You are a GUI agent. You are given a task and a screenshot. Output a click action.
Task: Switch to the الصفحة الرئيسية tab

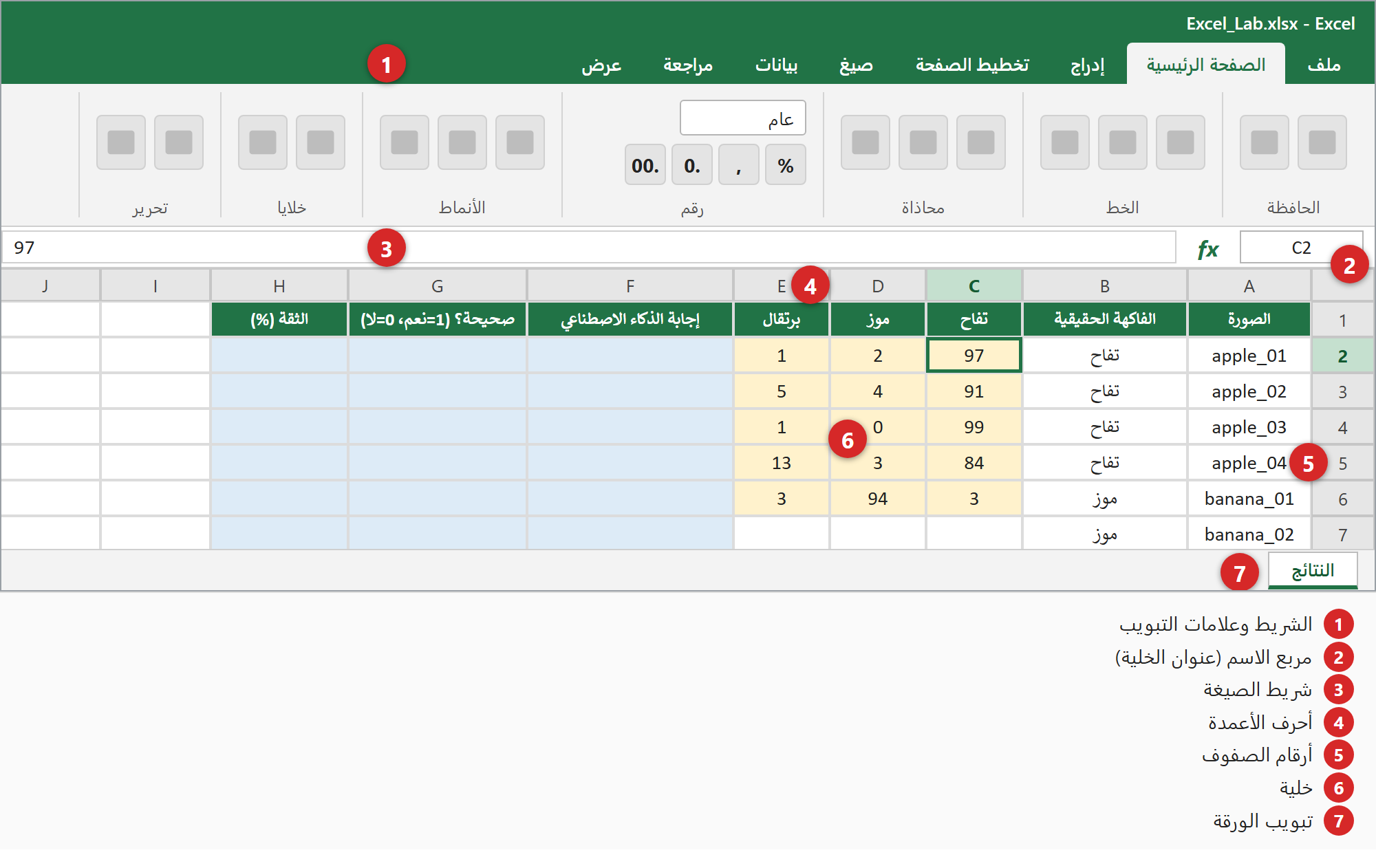(x=1206, y=65)
